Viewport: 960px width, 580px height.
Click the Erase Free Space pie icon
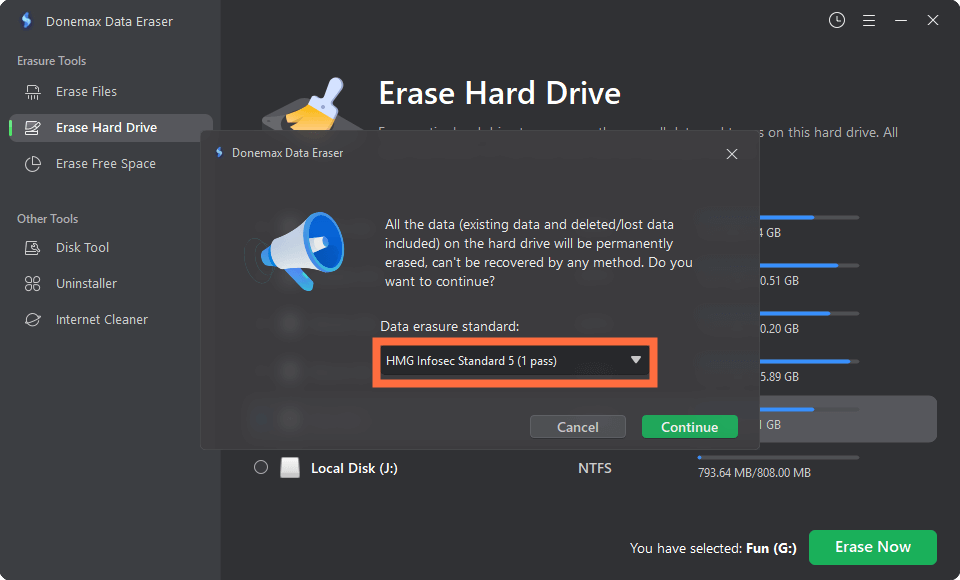point(32,164)
